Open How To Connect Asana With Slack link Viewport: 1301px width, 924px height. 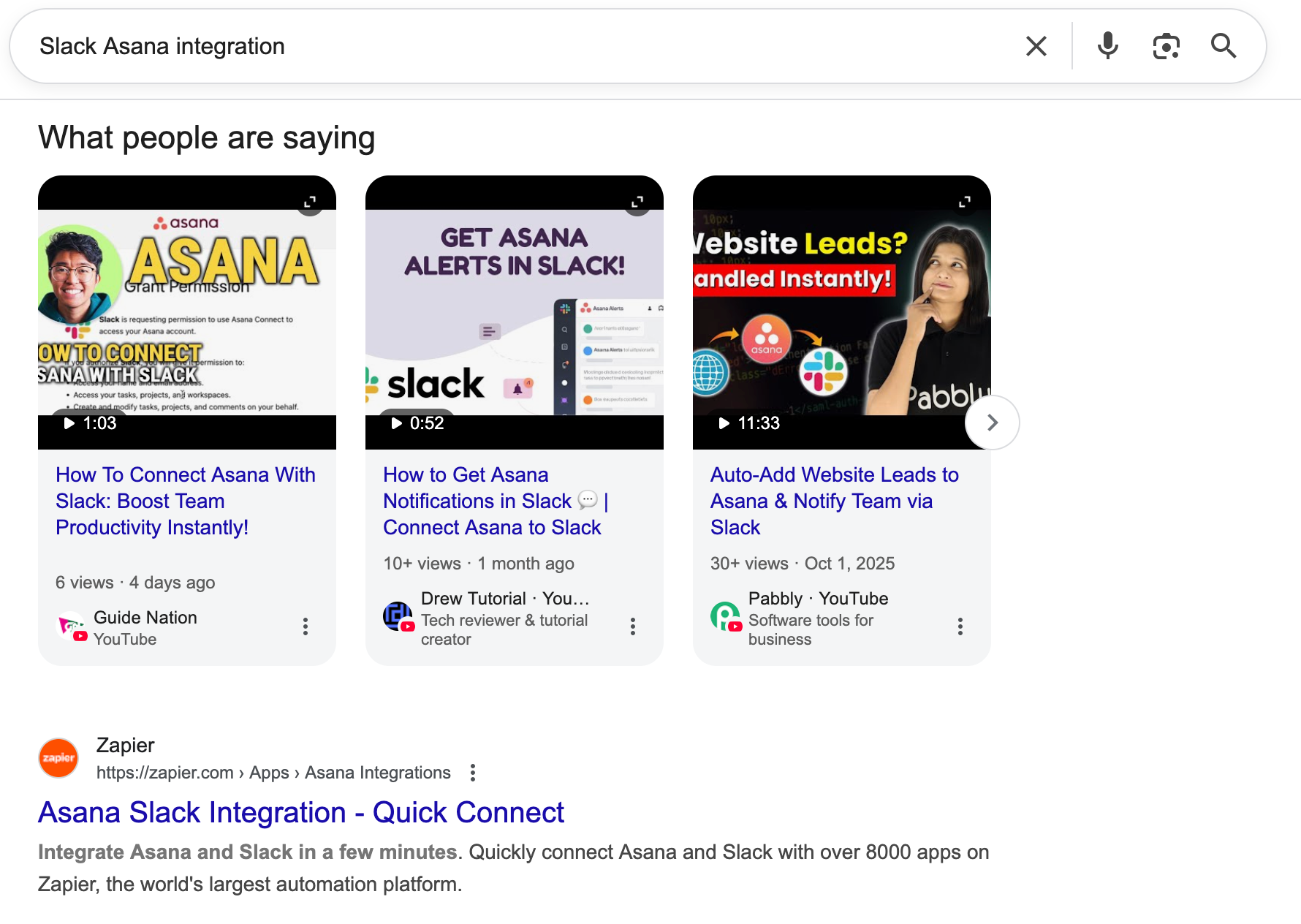click(186, 501)
